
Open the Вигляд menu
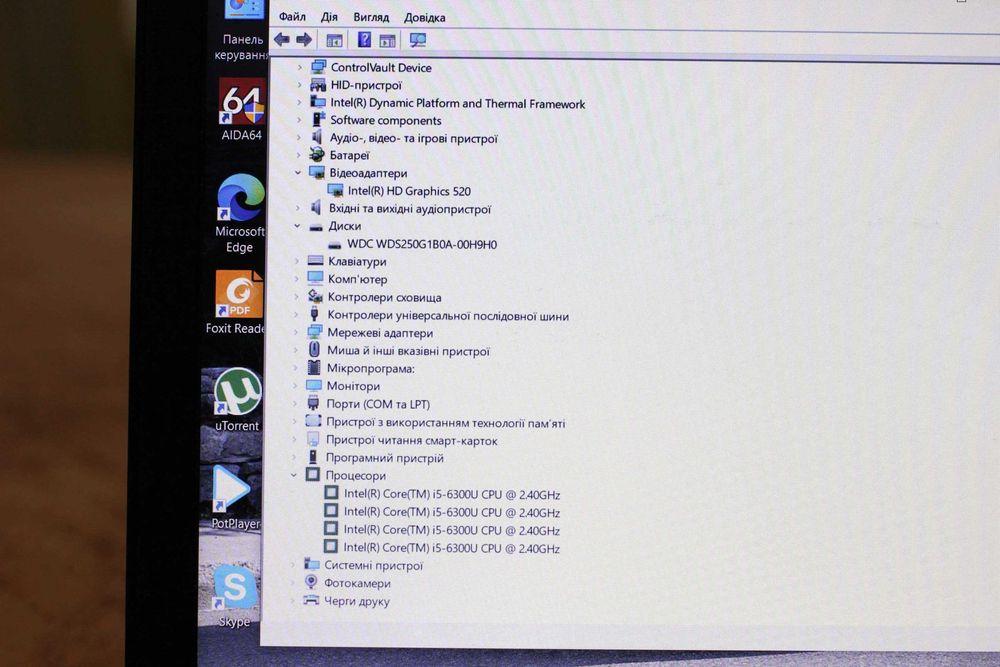371,17
